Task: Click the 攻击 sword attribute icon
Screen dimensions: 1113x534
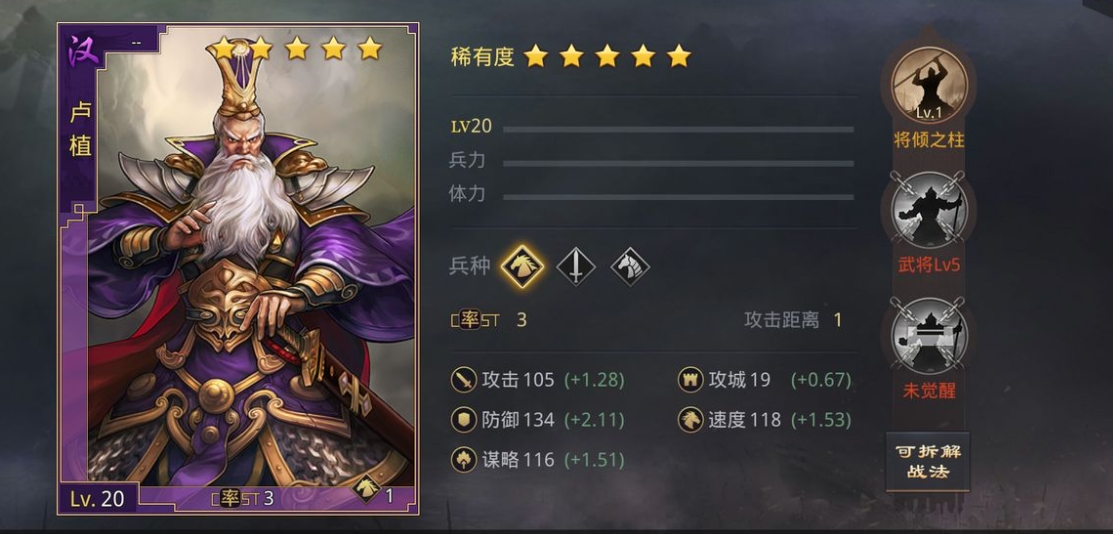Action: (464, 380)
